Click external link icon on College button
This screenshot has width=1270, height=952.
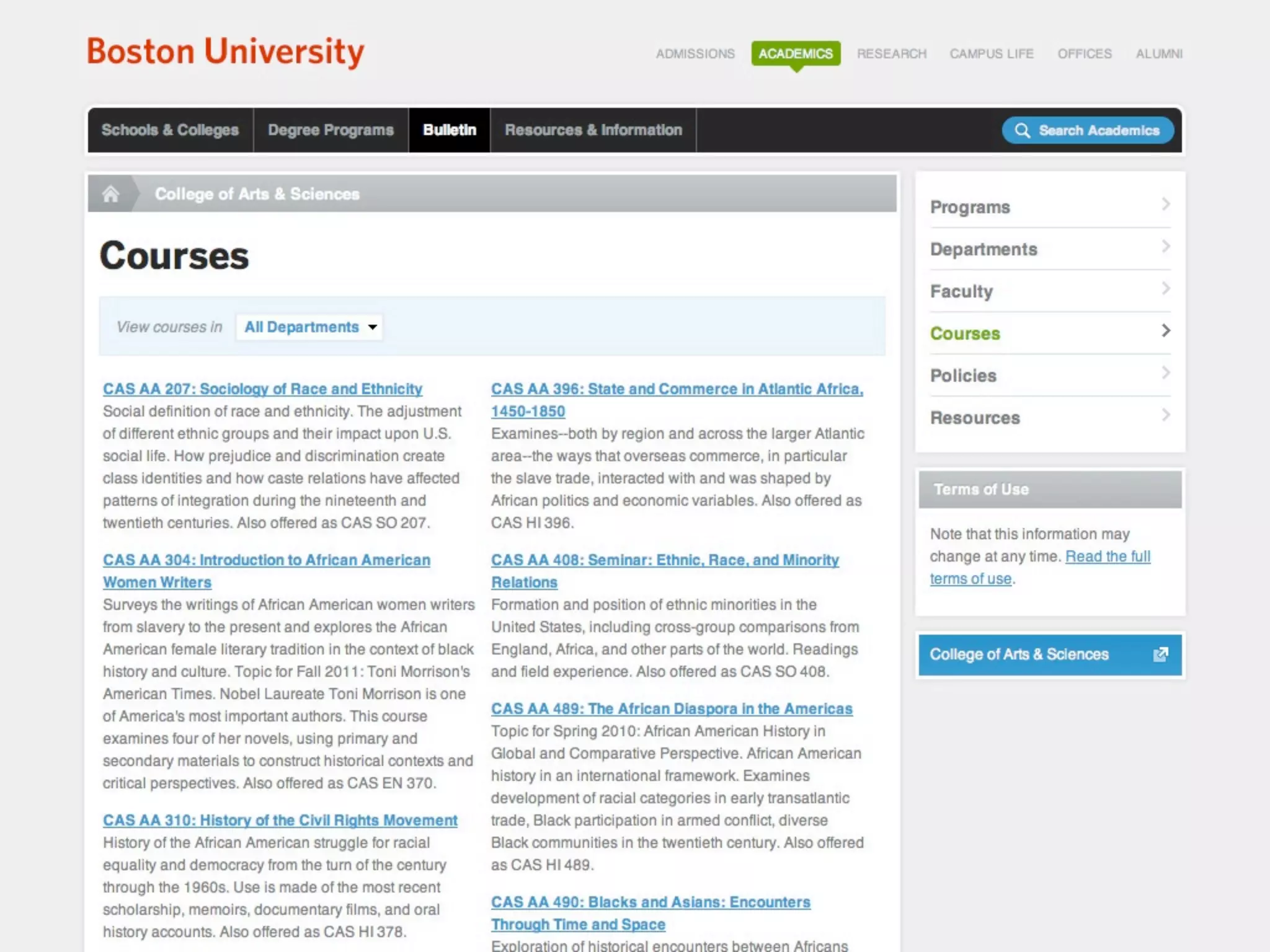[x=1160, y=654]
